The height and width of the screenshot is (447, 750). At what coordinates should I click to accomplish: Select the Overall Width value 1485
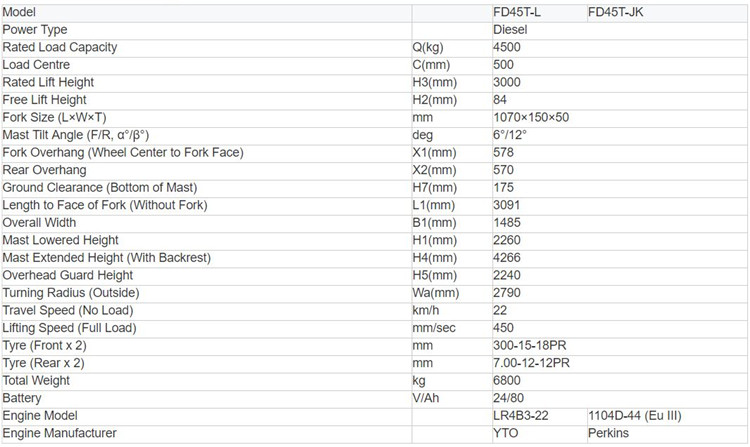pyautogui.click(x=507, y=222)
